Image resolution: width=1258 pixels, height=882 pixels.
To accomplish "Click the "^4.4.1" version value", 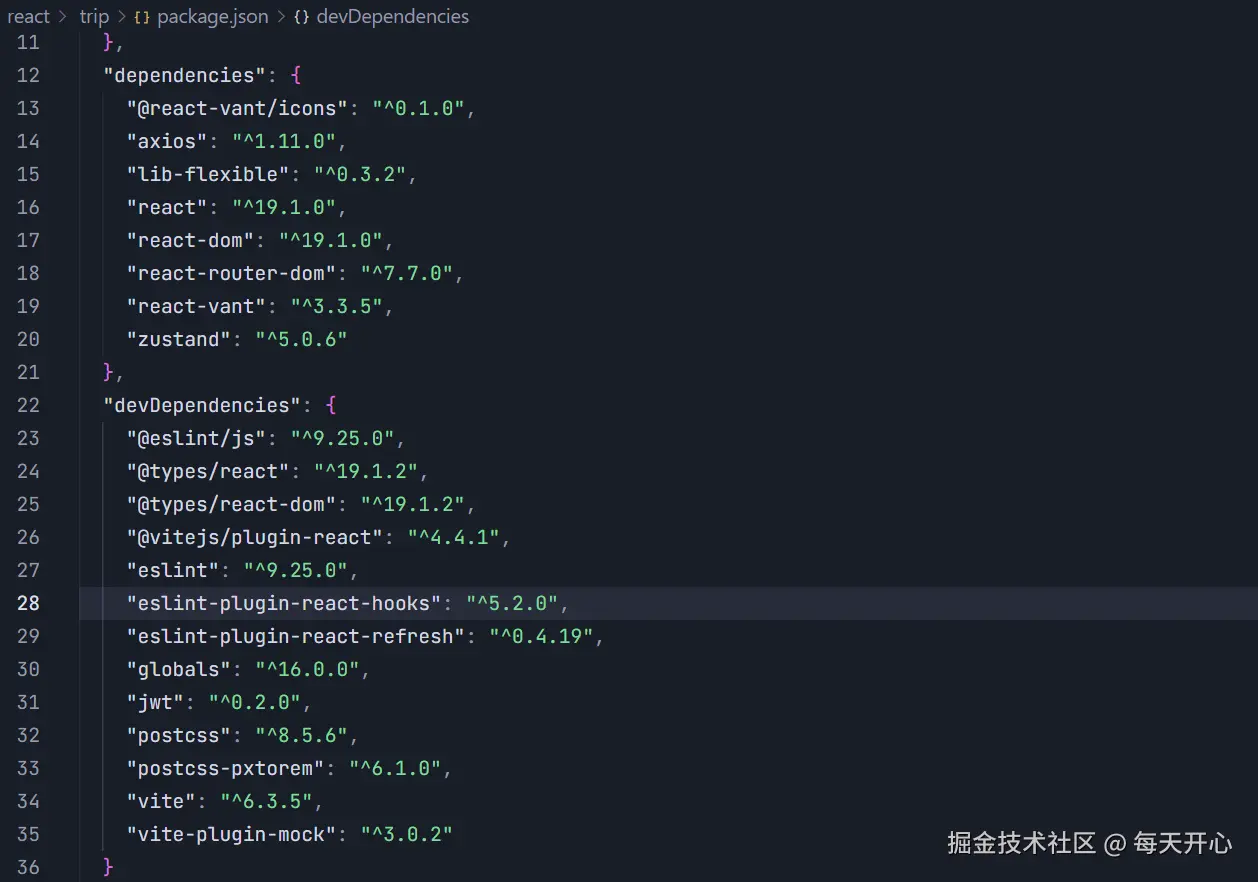I will point(454,537).
